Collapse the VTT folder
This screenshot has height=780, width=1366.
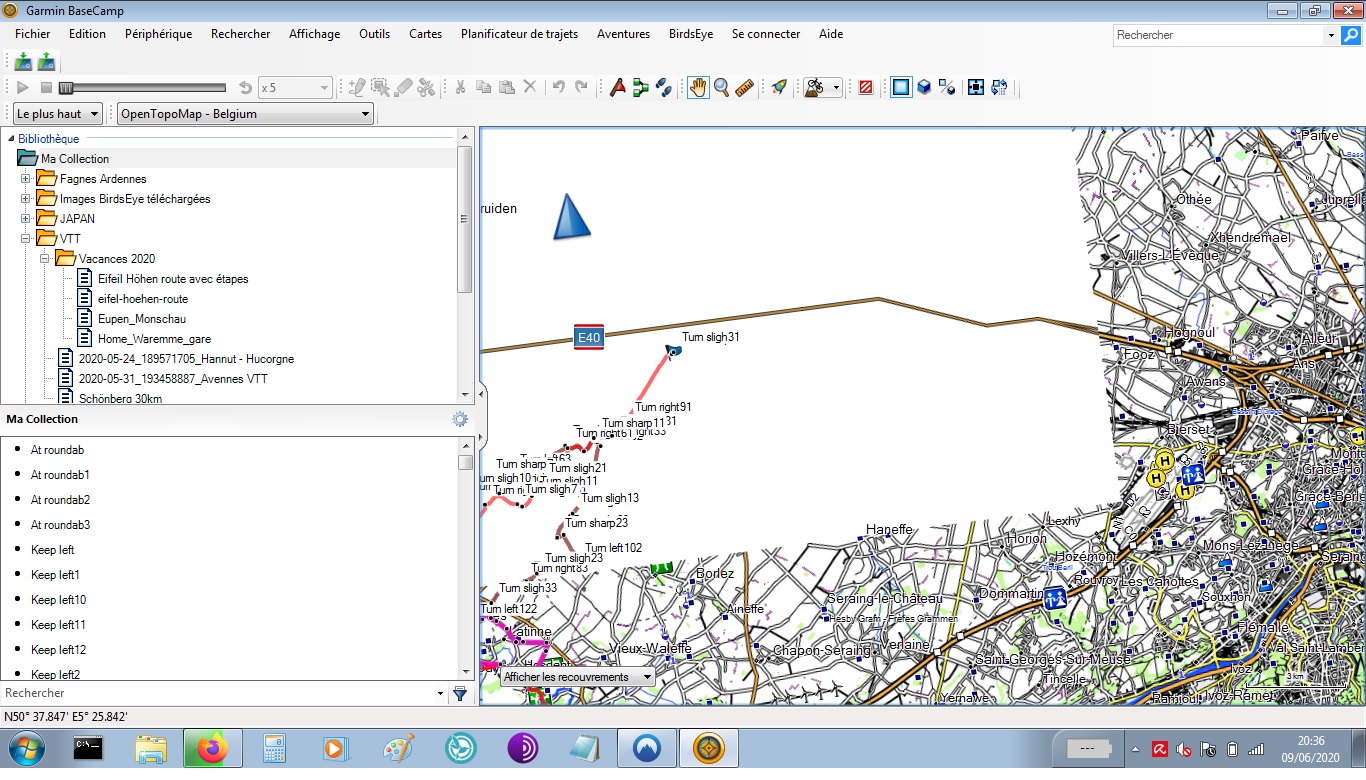[x=26, y=239]
